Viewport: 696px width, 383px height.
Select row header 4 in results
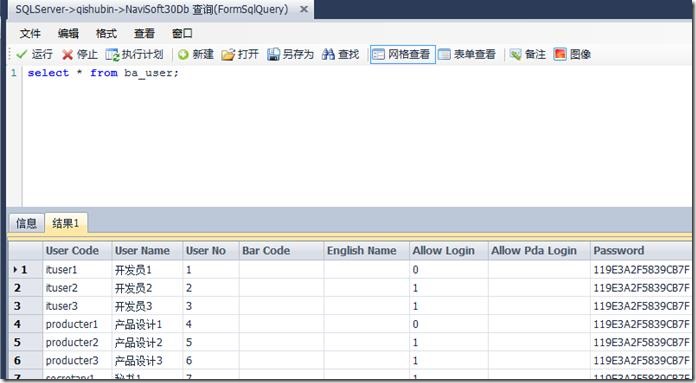[26, 324]
